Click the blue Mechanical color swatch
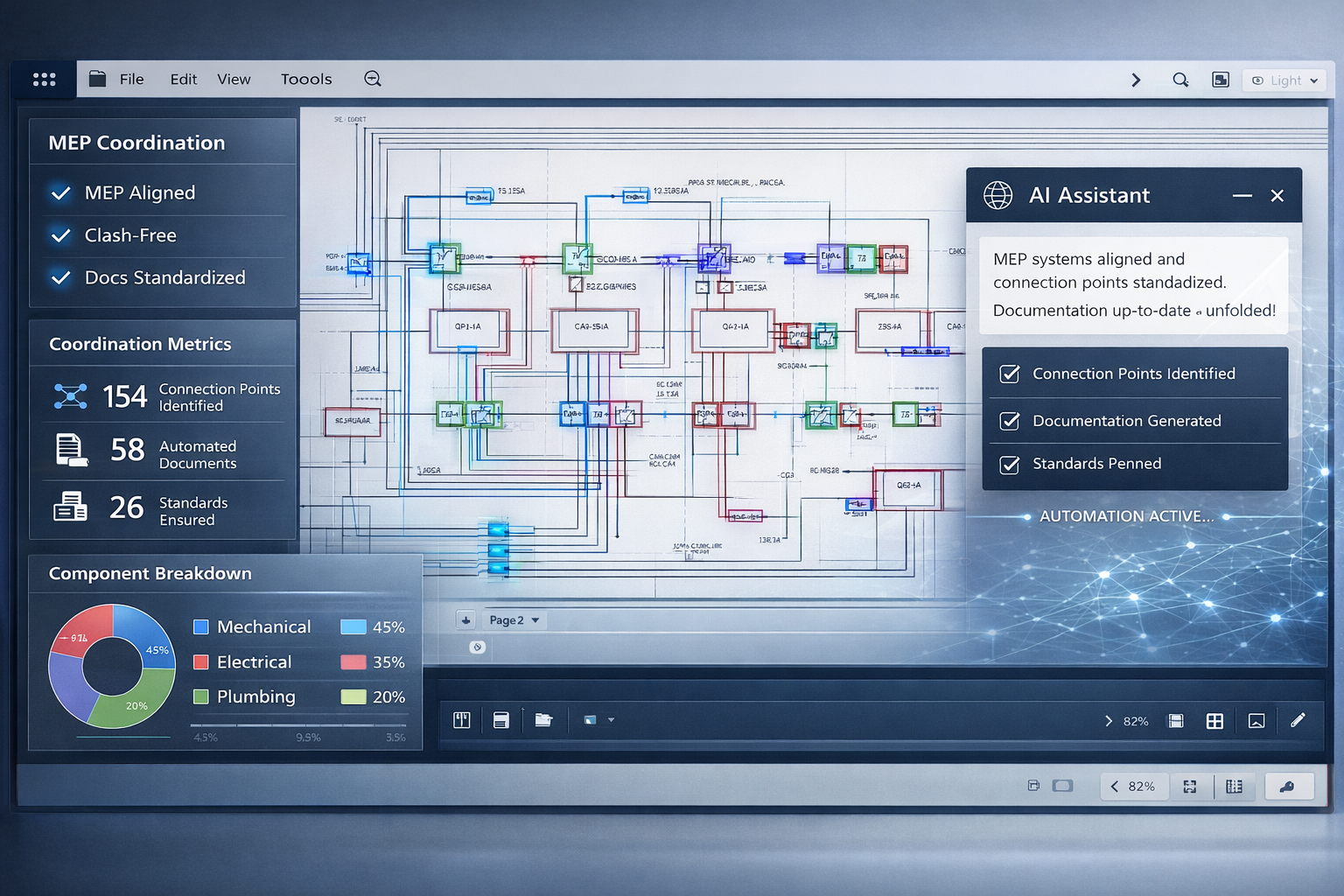 click(x=201, y=627)
